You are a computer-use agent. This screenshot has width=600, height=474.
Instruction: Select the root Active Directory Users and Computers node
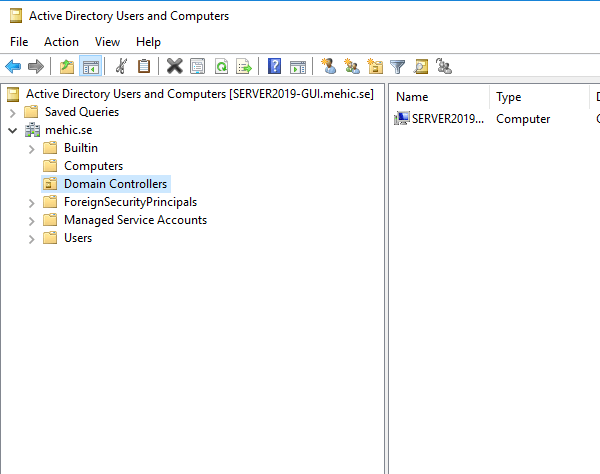[200, 94]
